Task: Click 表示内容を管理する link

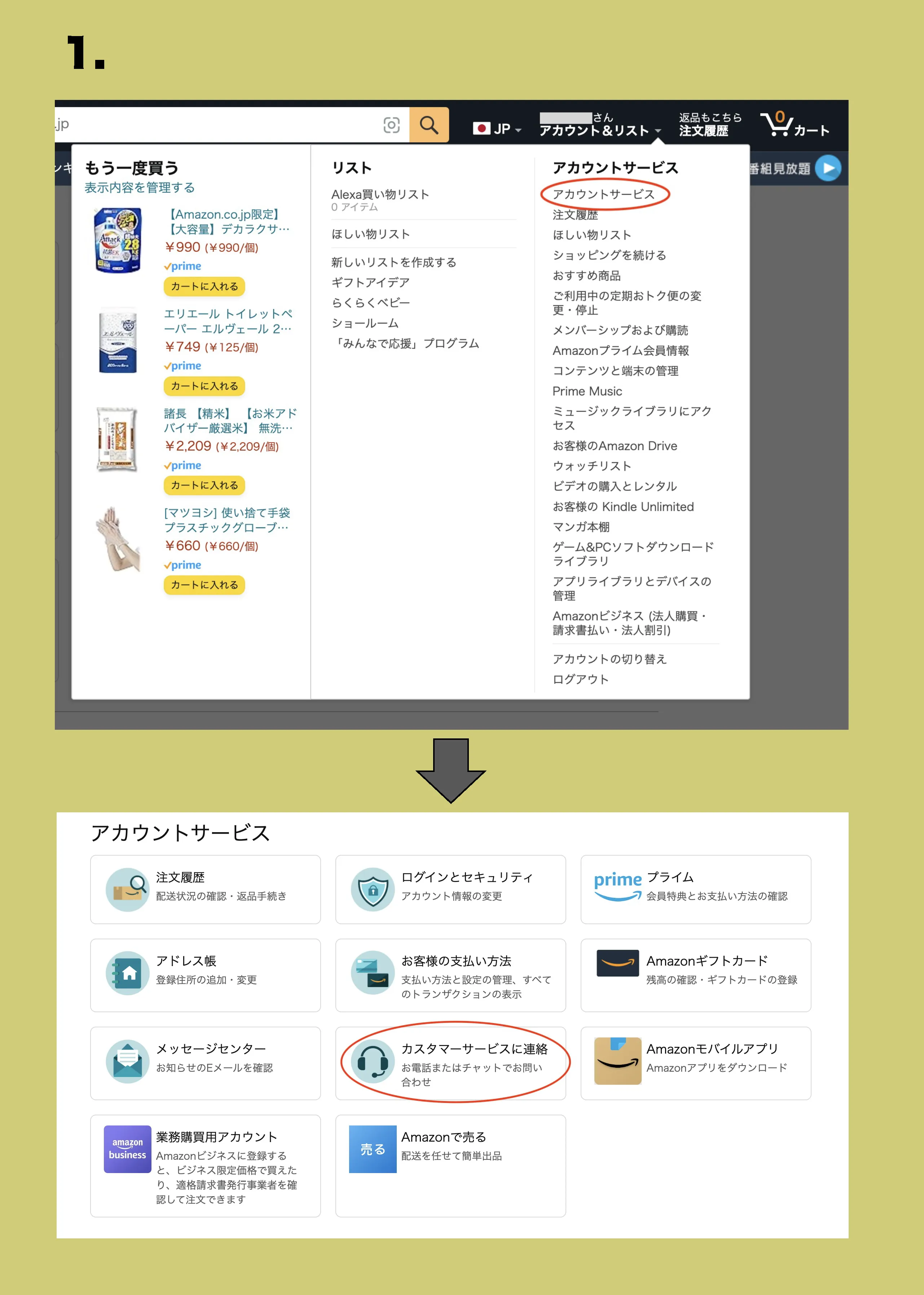Action: (140, 188)
